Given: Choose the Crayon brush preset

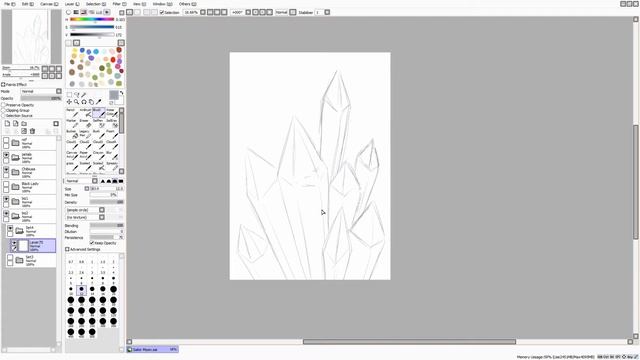Looking at the screenshot, I should [99, 155].
